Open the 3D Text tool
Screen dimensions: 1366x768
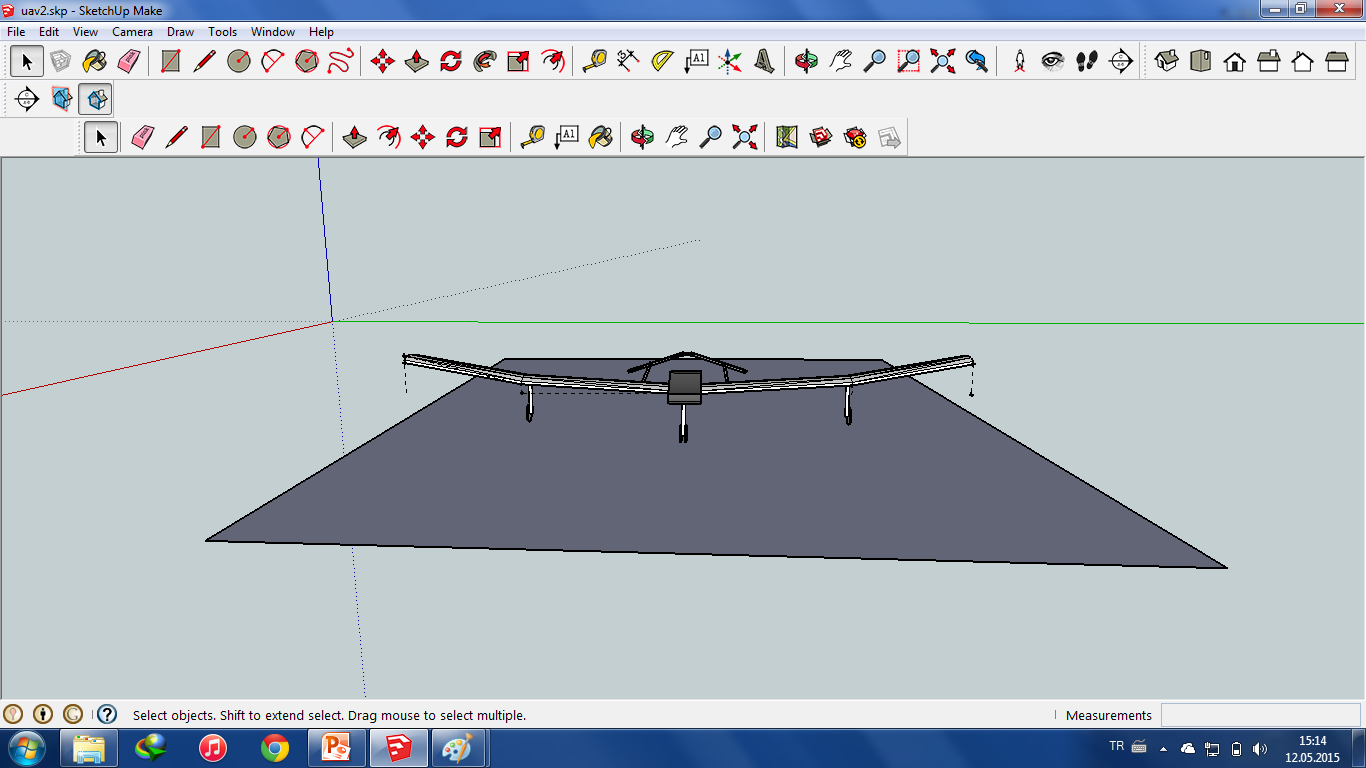[x=764, y=61]
